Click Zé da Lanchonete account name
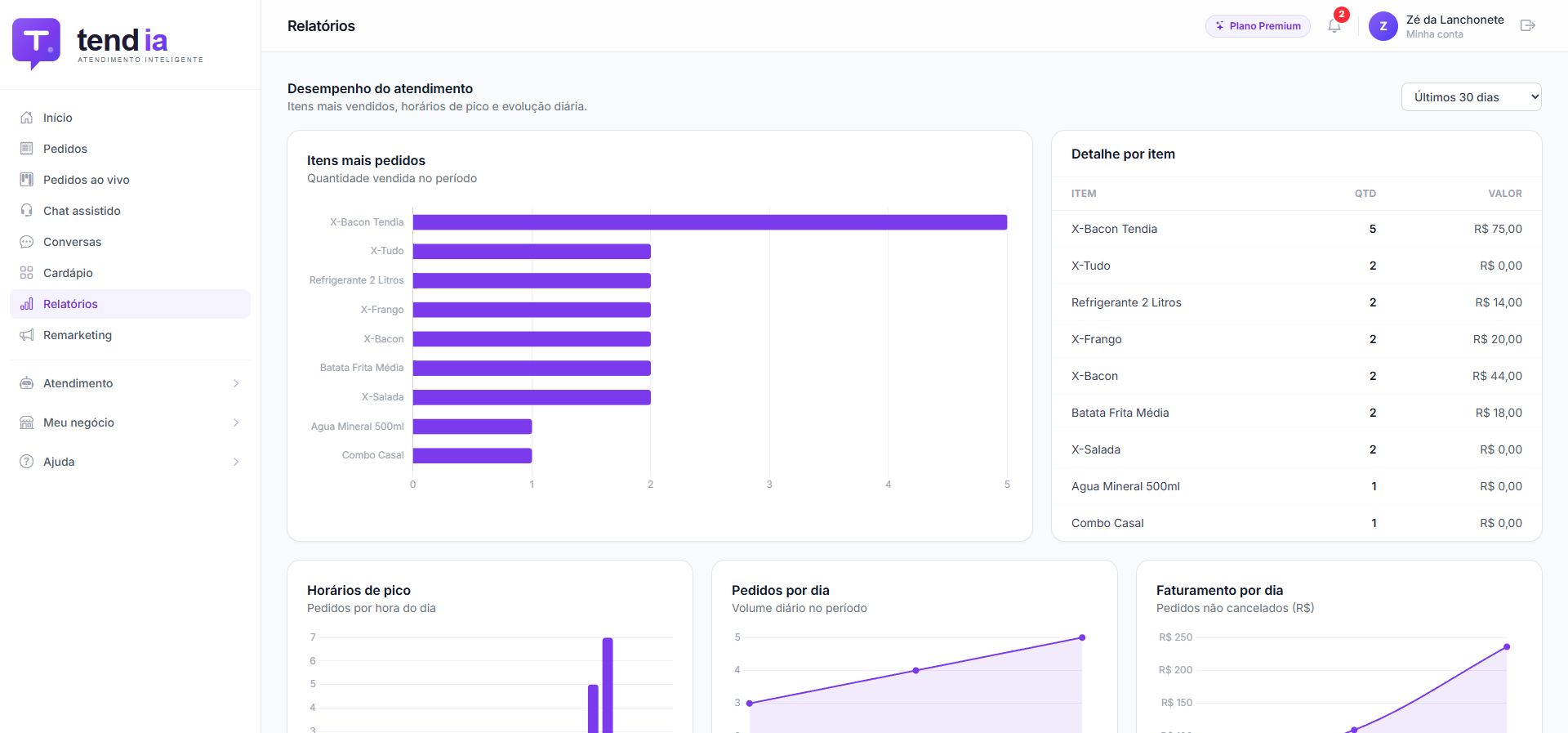The height and width of the screenshot is (733, 1568). pyautogui.click(x=1455, y=20)
